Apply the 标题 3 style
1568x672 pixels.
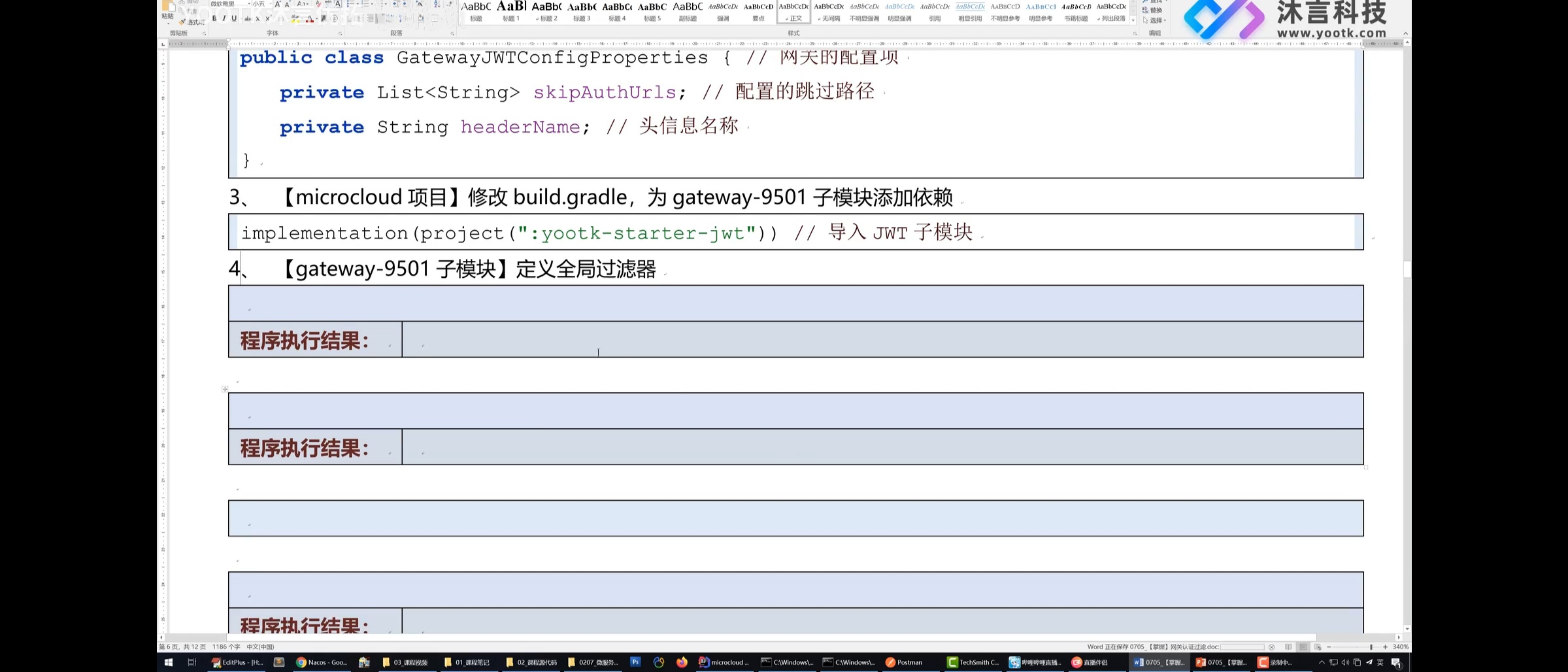pos(582,12)
